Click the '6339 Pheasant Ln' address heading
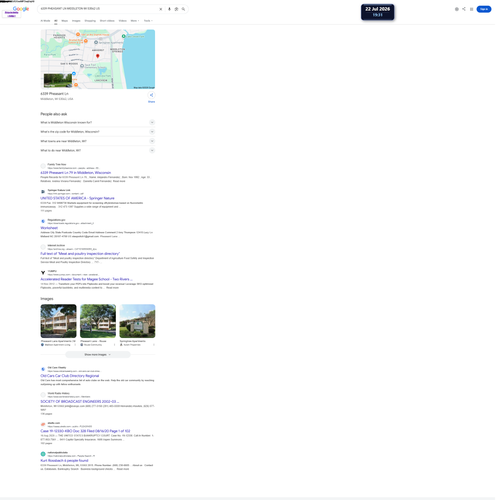 tap(54, 94)
